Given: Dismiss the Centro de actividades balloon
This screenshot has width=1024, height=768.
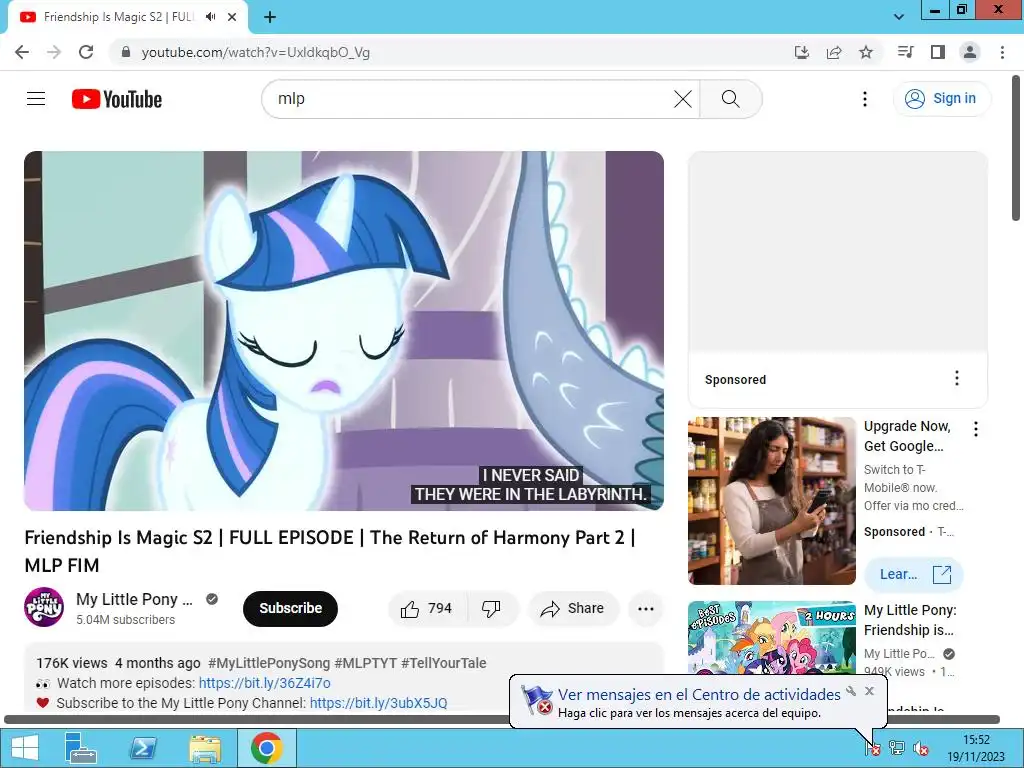Looking at the screenshot, I should pos(869,691).
